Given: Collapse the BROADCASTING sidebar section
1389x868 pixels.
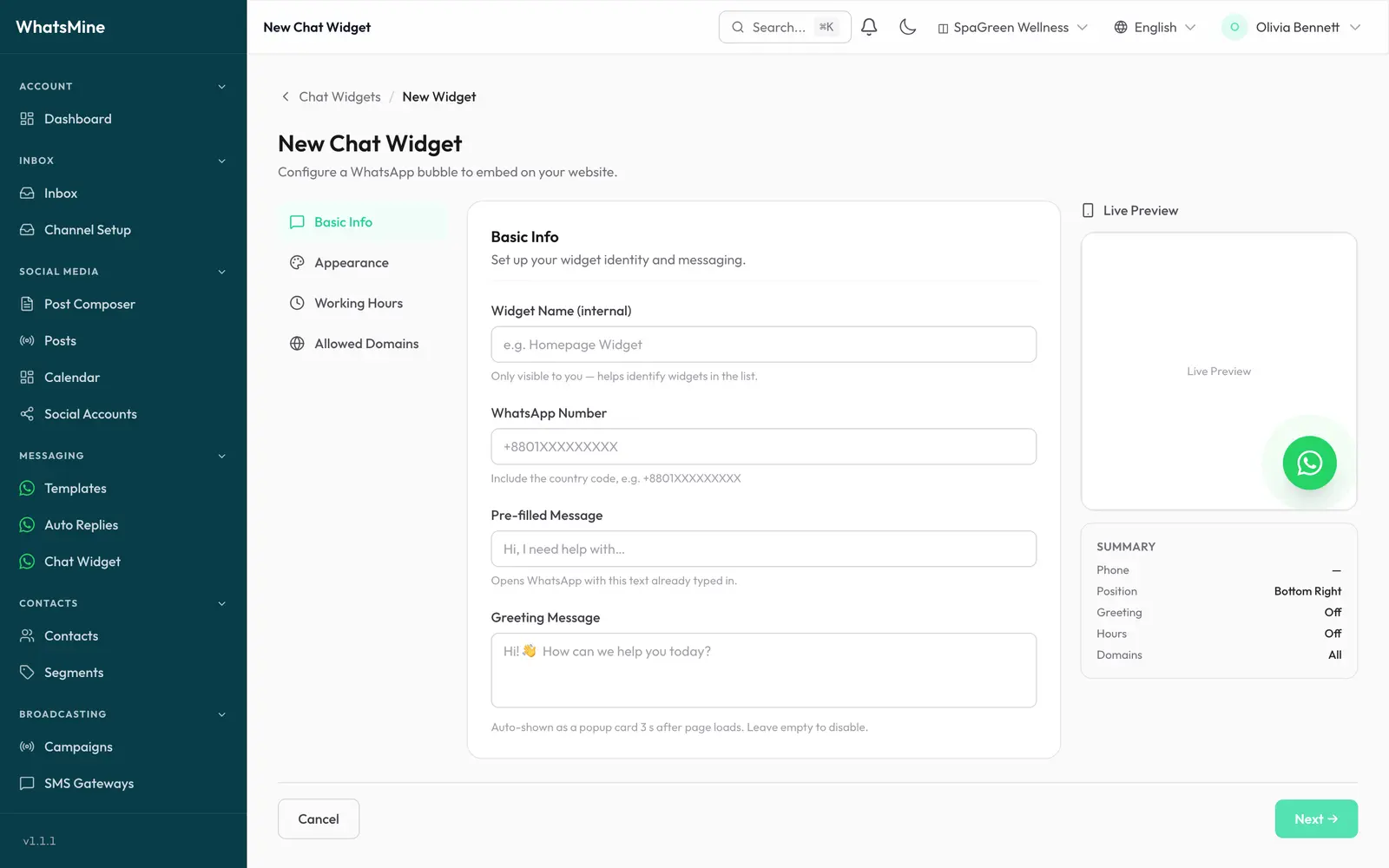Looking at the screenshot, I should coord(221,714).
